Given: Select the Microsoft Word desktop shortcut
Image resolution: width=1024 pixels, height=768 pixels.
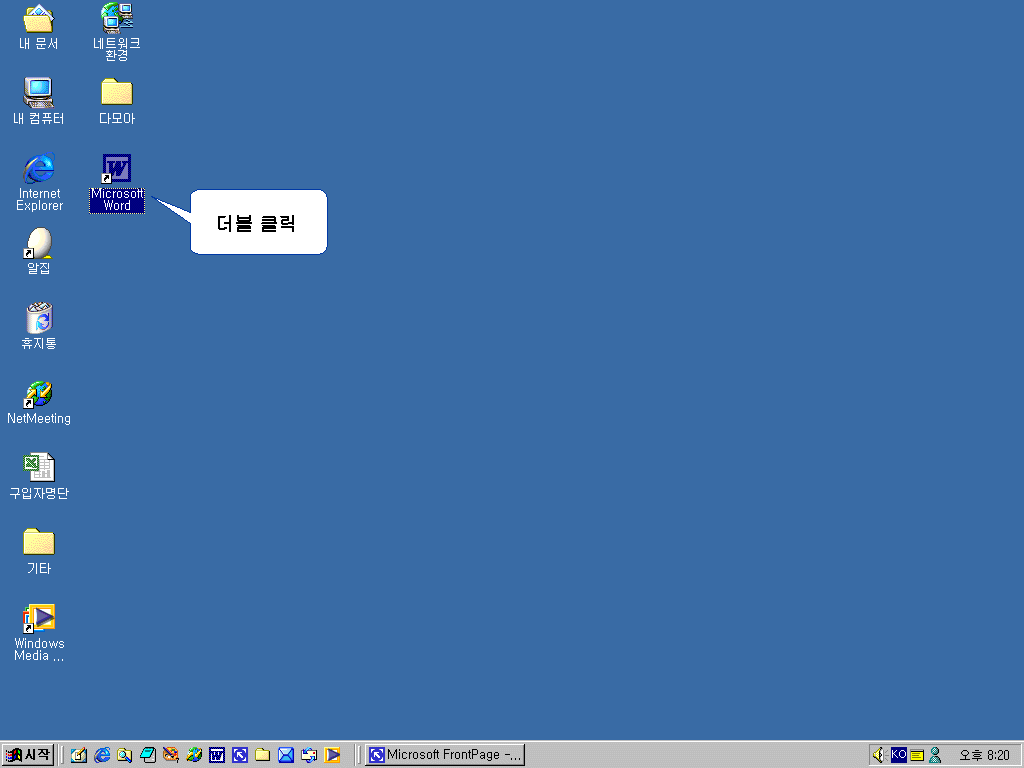Looking at the screenshot, I should 117,183.
